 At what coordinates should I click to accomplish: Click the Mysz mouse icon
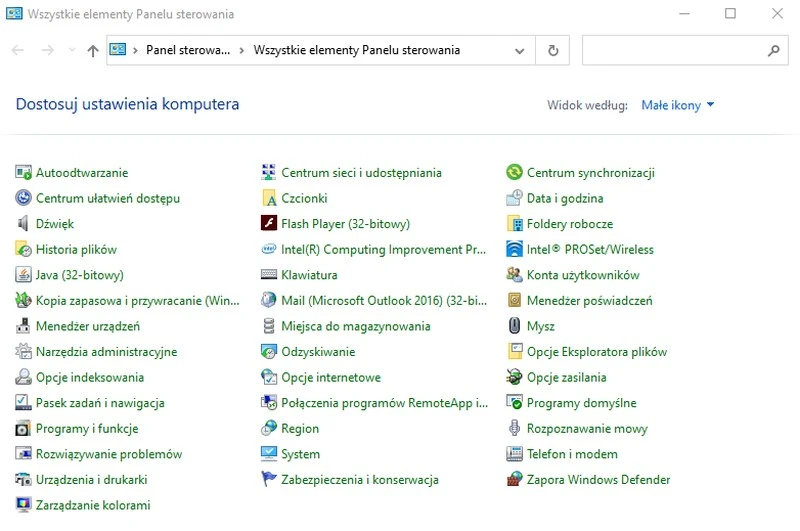pos(514,326)
